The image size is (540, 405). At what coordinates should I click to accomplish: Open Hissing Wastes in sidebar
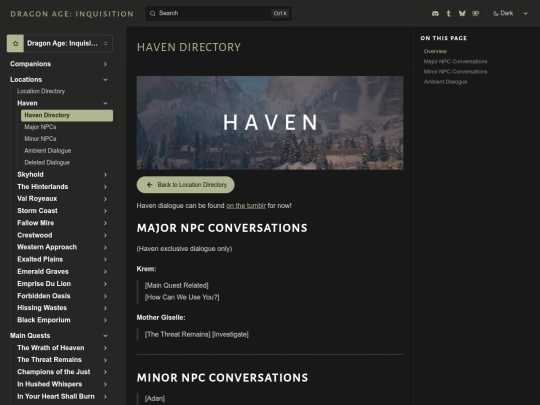(x=42, y=308)
